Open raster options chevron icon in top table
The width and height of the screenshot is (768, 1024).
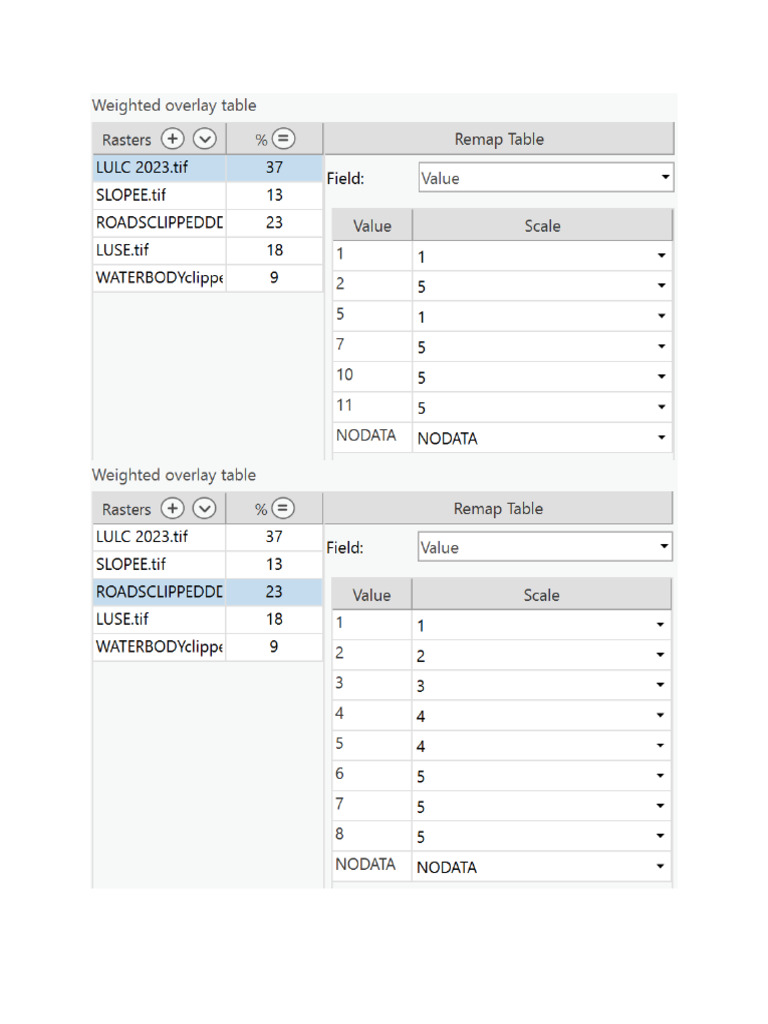tap(204, 138)
